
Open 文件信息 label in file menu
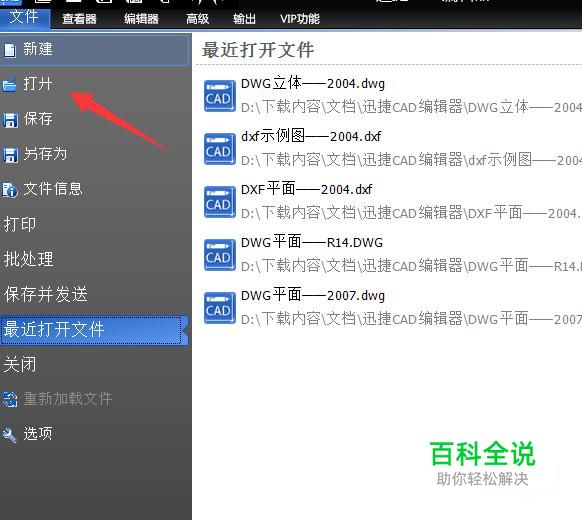coord(53,189)
